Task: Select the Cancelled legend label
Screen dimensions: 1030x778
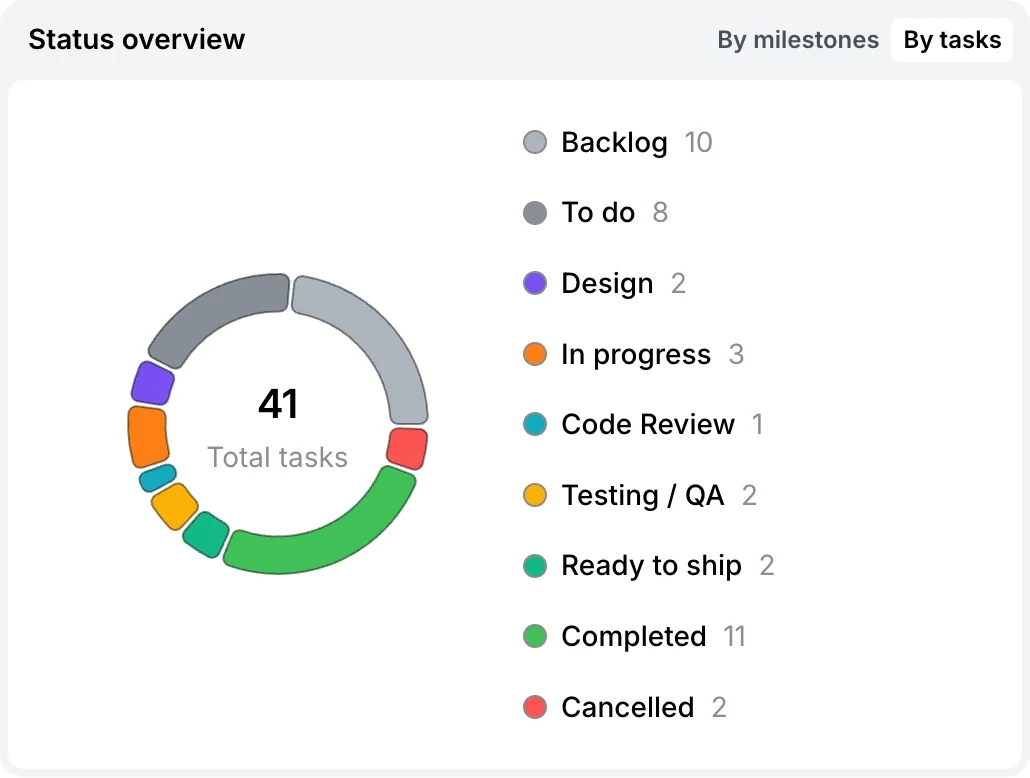Action: click(627, 707)
